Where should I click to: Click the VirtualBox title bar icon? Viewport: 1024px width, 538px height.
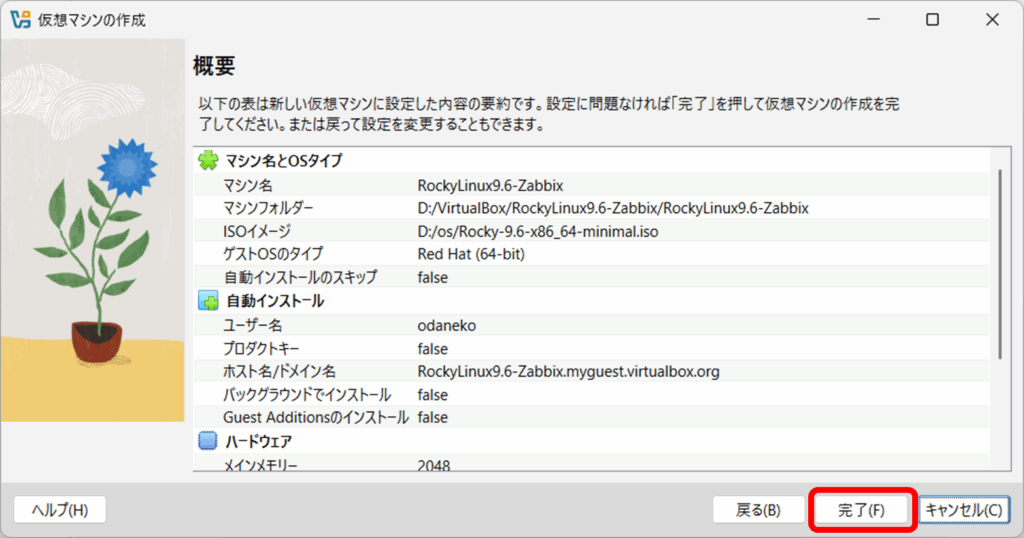20,20
